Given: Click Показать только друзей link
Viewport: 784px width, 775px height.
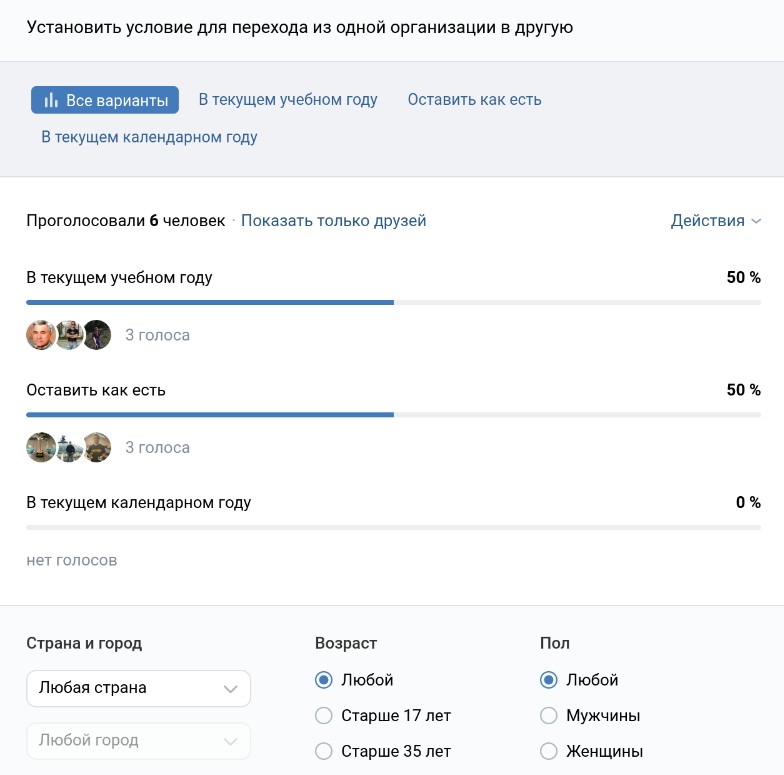Looking at the screenshot, I should (333, 221).
